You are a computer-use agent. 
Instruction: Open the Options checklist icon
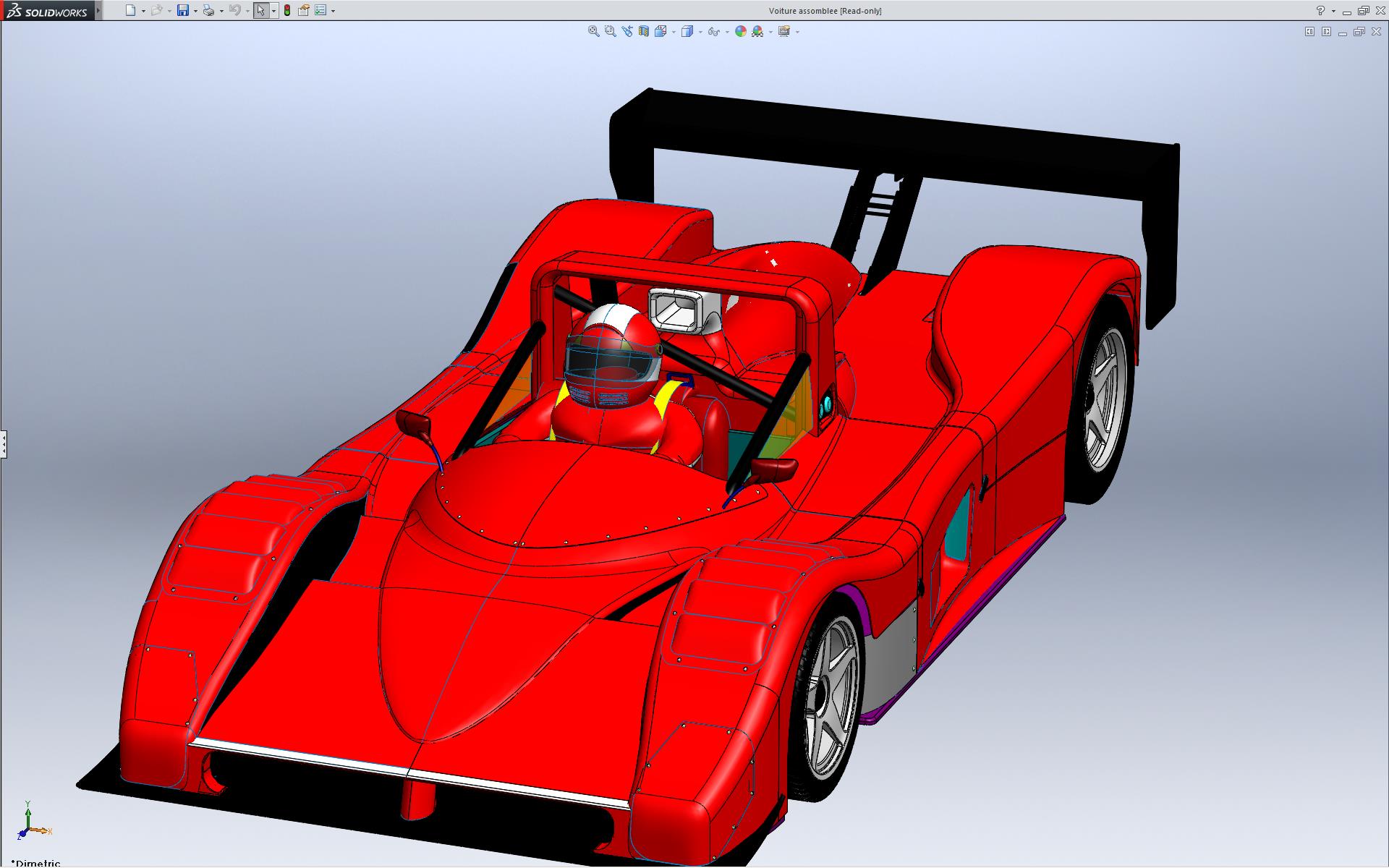(x=320, y=10)
